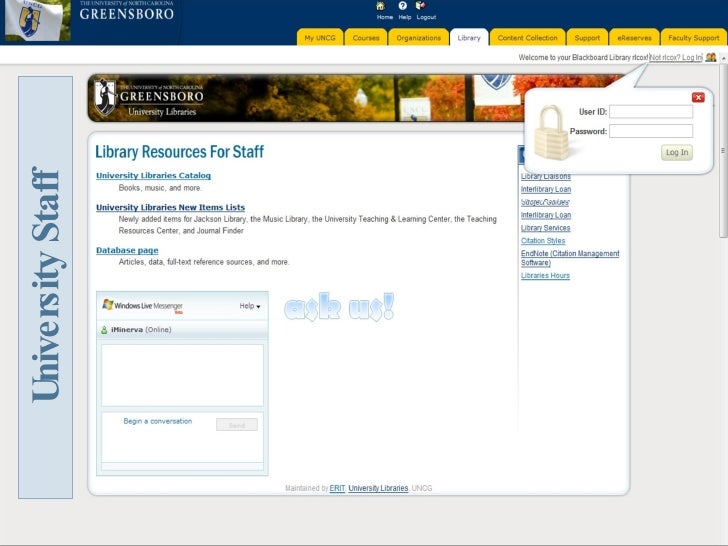Click the Windows Live Messenger logo

pos(108,305)
